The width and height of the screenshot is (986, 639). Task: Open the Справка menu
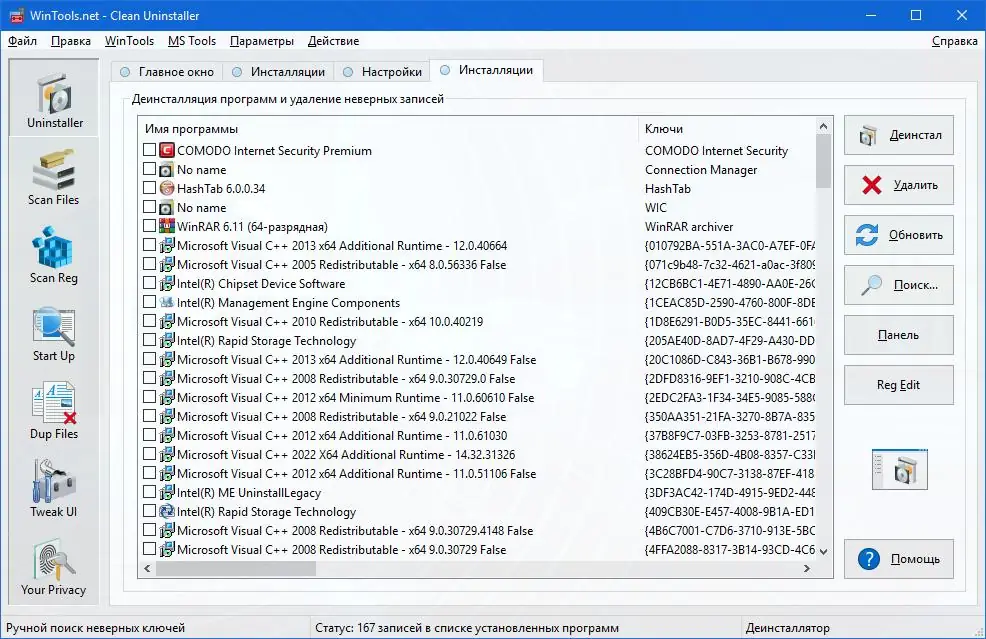pyautogui.click(x=954, y=41)
